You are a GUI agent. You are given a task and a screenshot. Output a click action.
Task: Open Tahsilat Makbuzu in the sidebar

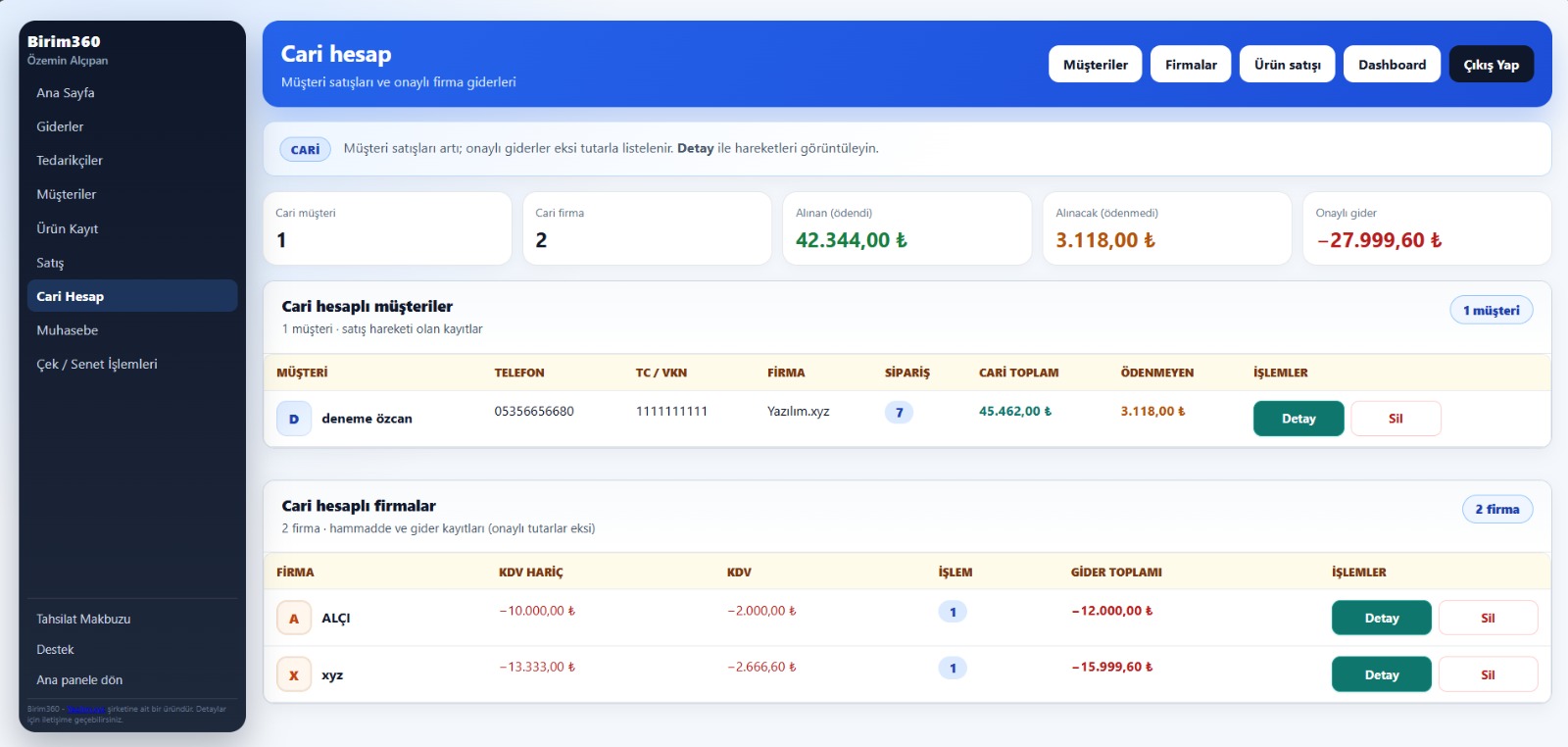pyautogui.click(x=132, y=620)
